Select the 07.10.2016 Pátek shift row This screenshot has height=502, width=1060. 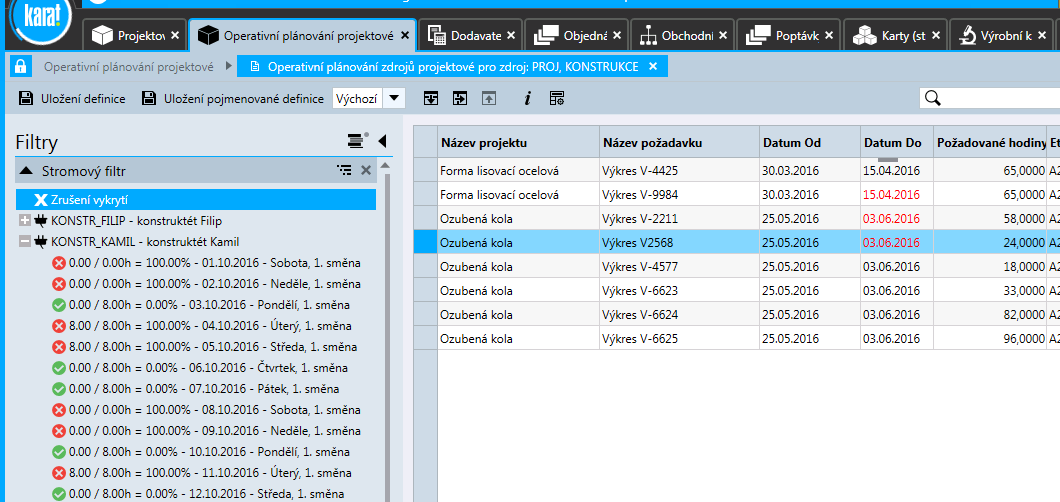(195, 389)
